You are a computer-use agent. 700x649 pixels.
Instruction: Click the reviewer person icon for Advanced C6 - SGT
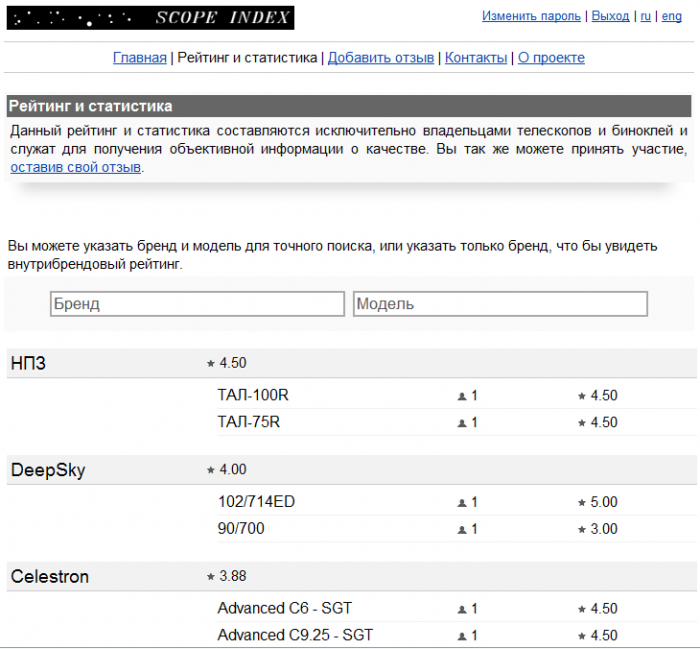coord(462,609)
